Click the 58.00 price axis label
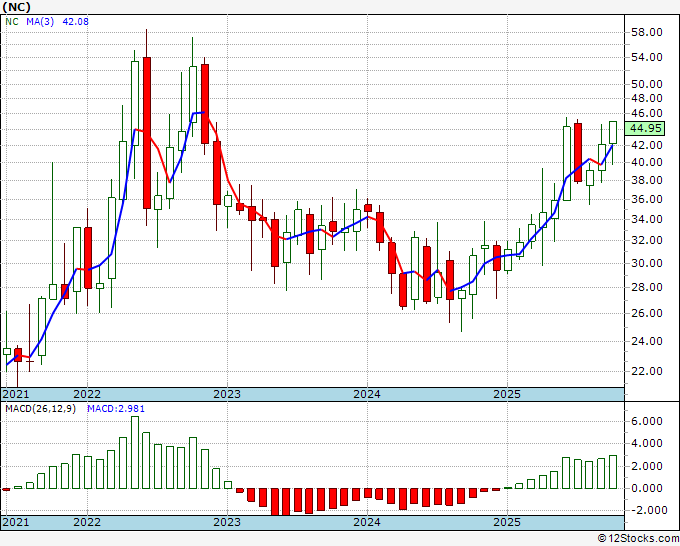The width and height of the screenshot is (680, 546). 647,32
